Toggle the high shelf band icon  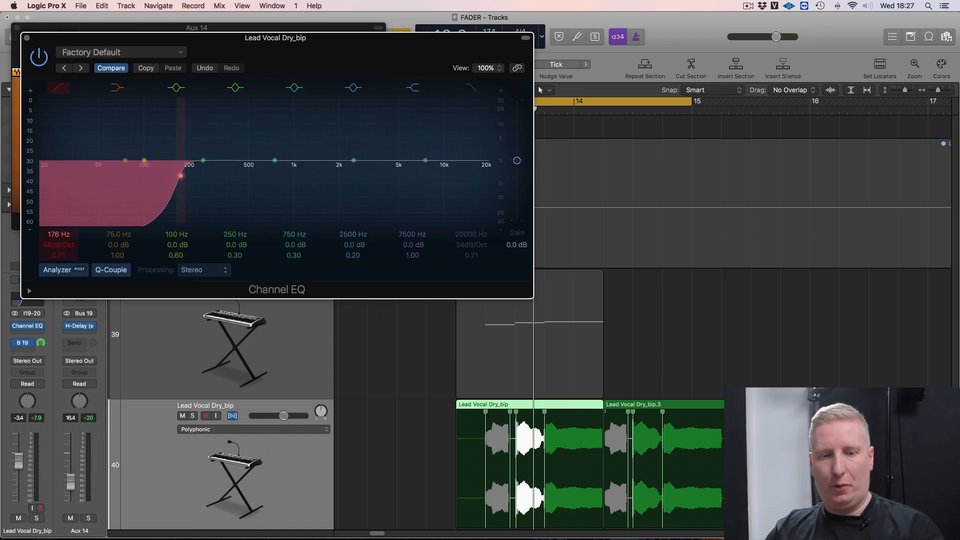(413, 88)
